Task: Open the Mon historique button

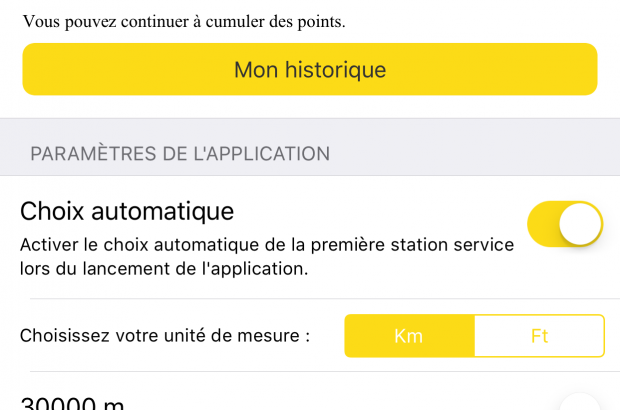Action: point(310,69)
